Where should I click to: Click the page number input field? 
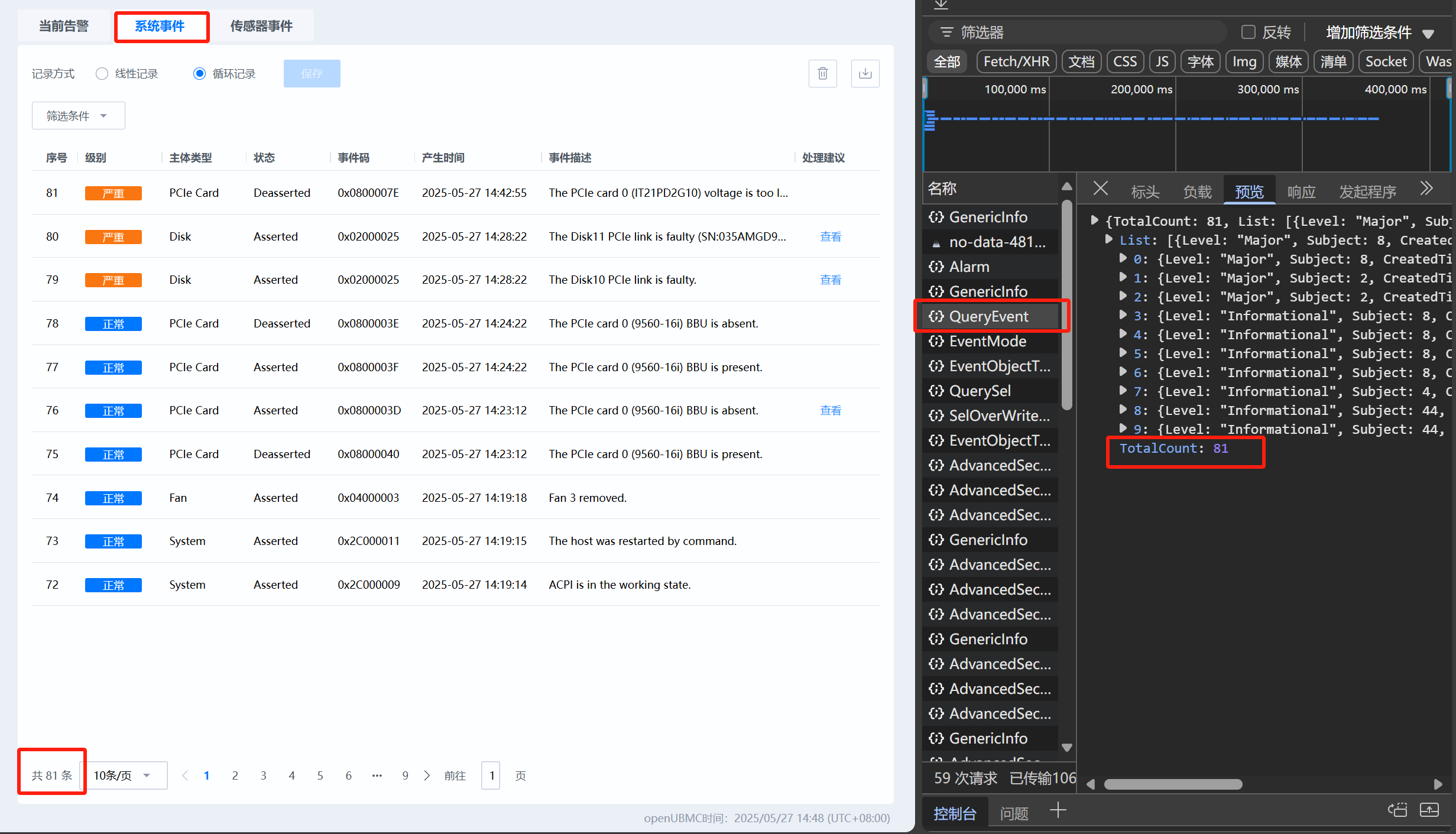point(491,775)
